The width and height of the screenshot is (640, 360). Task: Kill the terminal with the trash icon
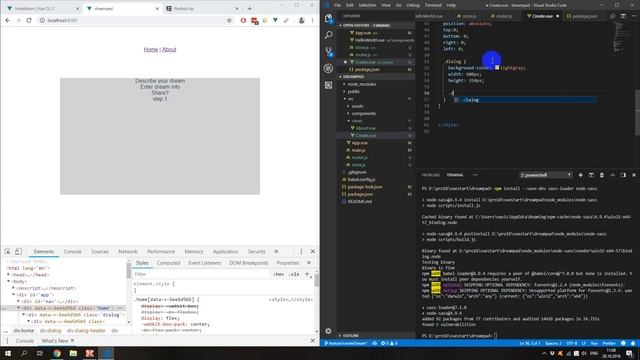click(602, 175)
